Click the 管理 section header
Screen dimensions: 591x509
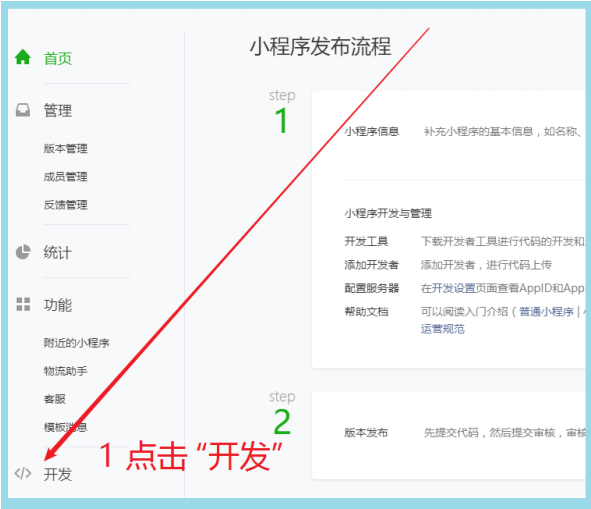pyautogui.click(x=58, y=110)
